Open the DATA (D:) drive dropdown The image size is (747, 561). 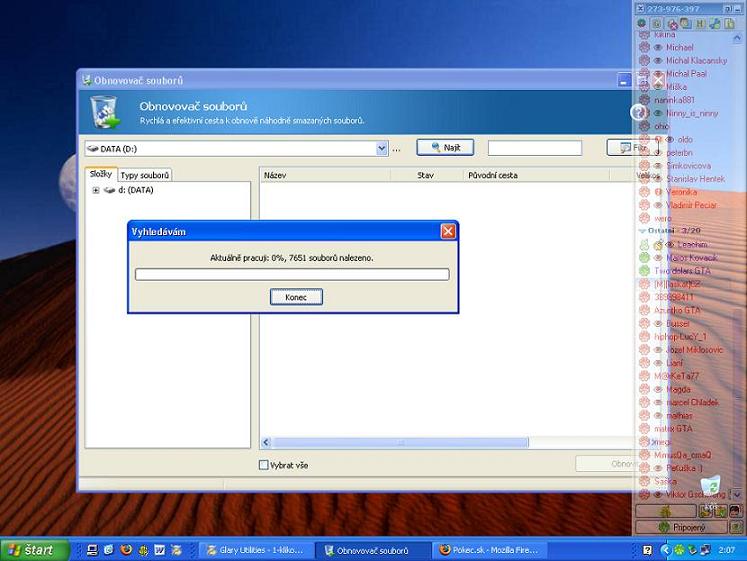click(x=381, y=148)
